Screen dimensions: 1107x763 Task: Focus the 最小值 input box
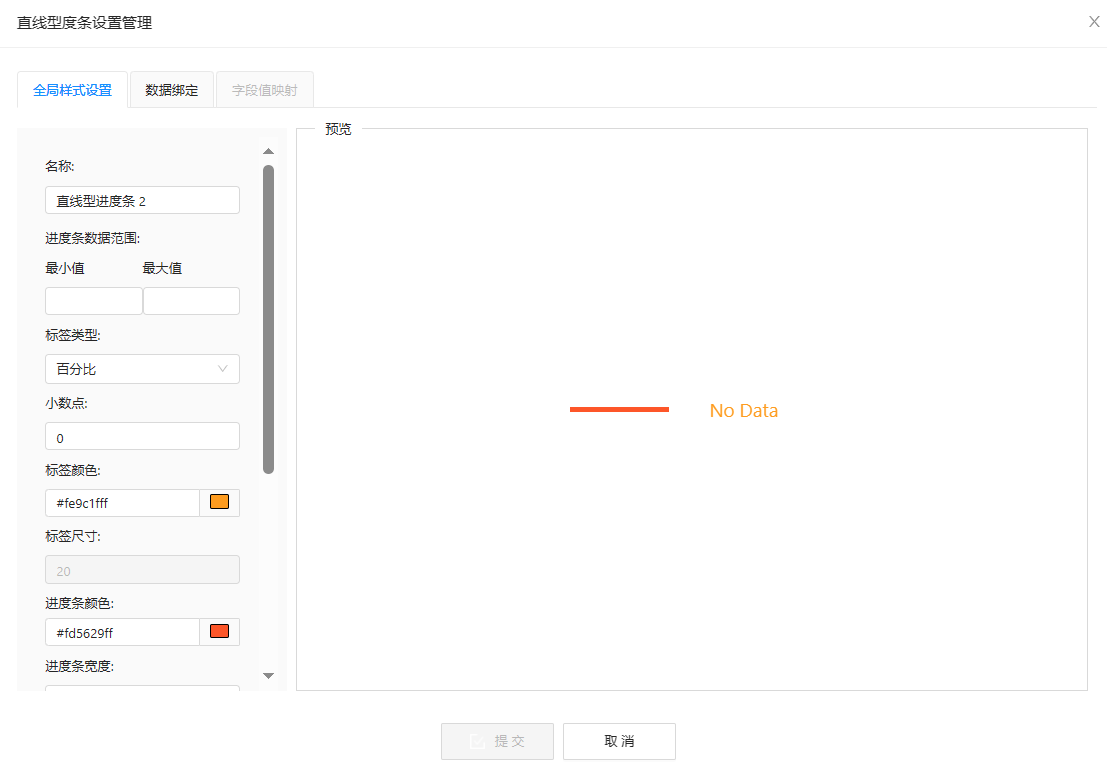tap(94, 301)
